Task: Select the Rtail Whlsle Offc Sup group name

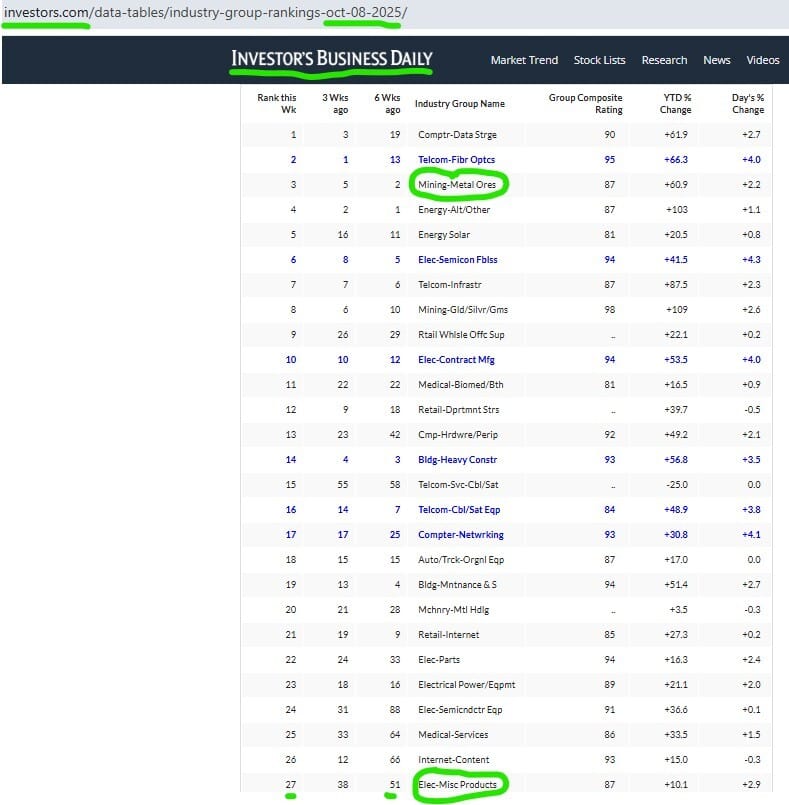Action: click(461, 335)
